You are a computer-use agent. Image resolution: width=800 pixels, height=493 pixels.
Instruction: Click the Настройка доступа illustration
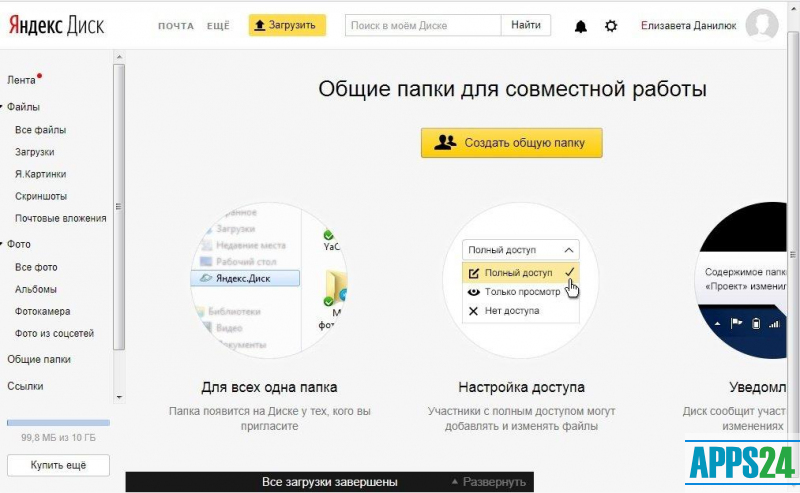(x=521, y=280)
